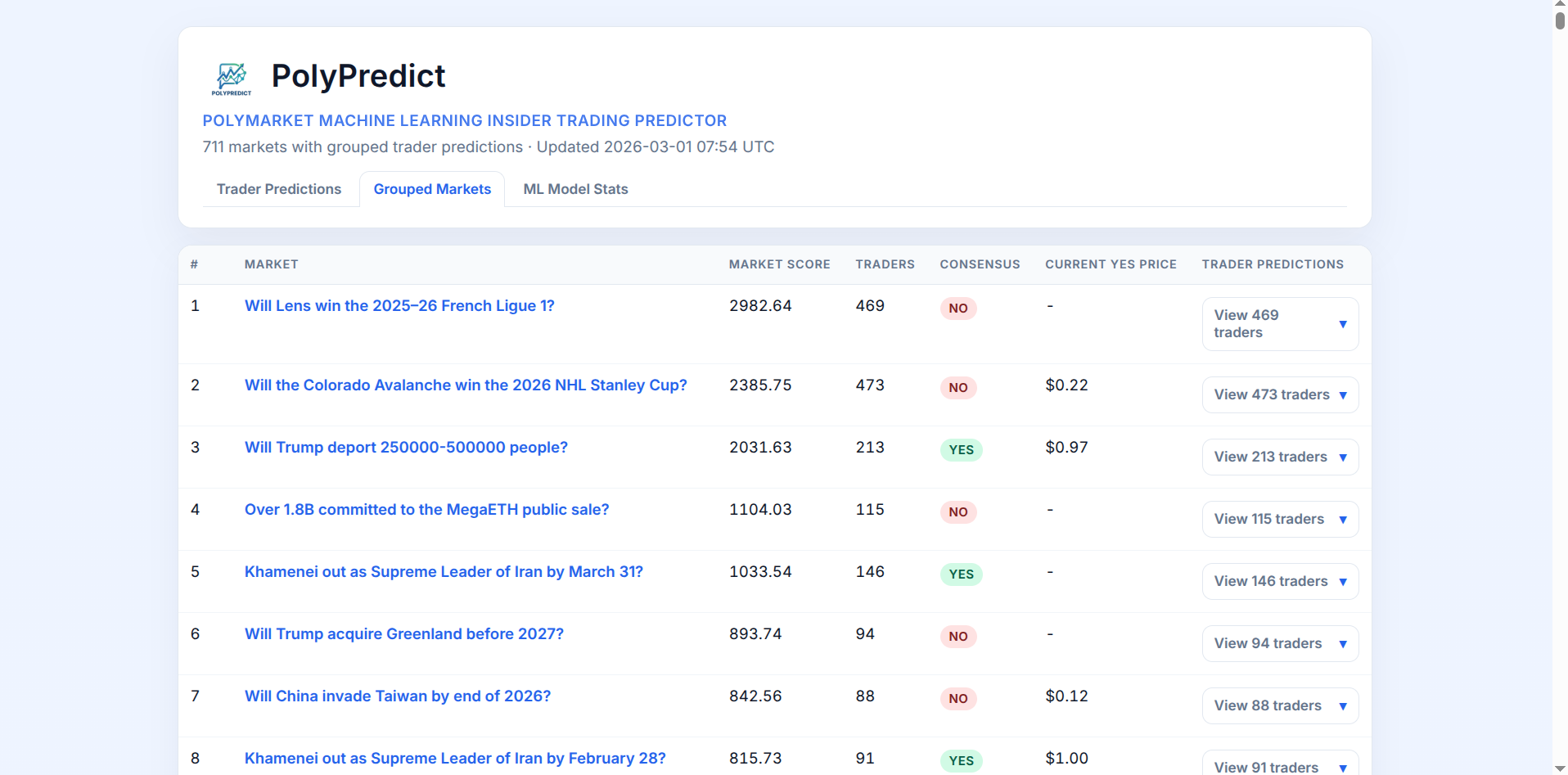The image size is (1568, 775).
Task: Click the PolyPredict logo icon
Action: (232, 78)
